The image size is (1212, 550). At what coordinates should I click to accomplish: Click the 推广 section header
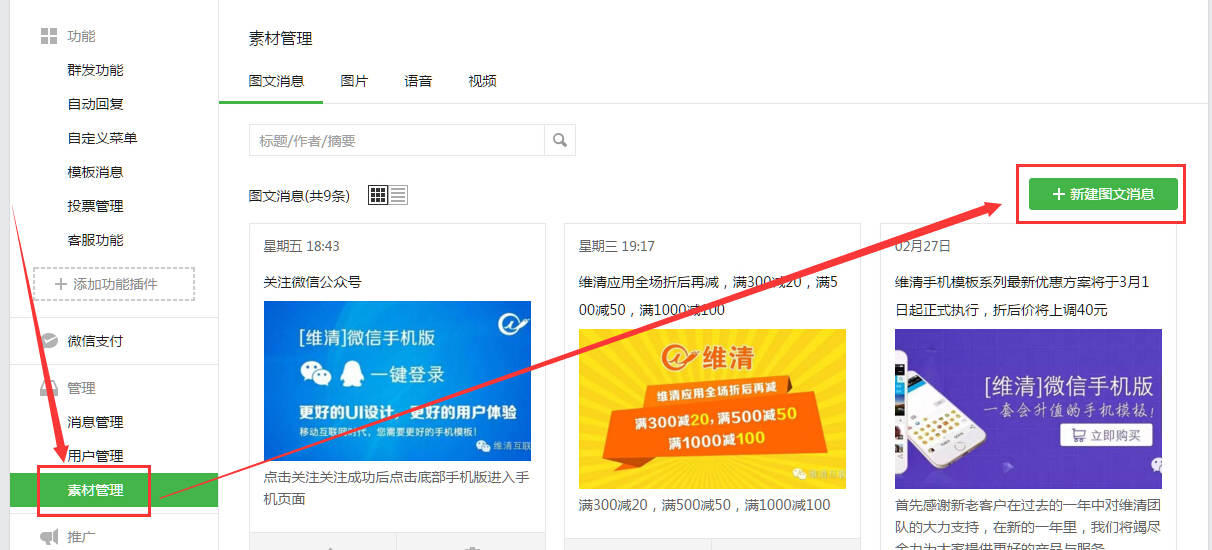82,537
